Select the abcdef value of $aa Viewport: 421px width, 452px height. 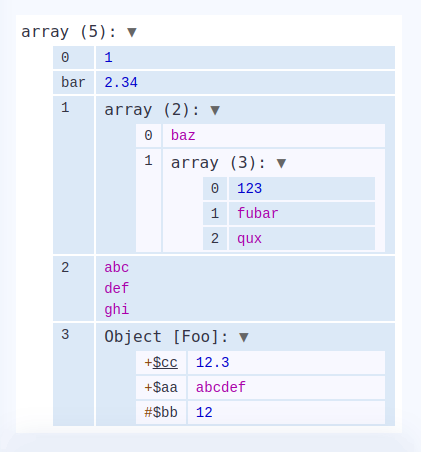coord(221,387)
